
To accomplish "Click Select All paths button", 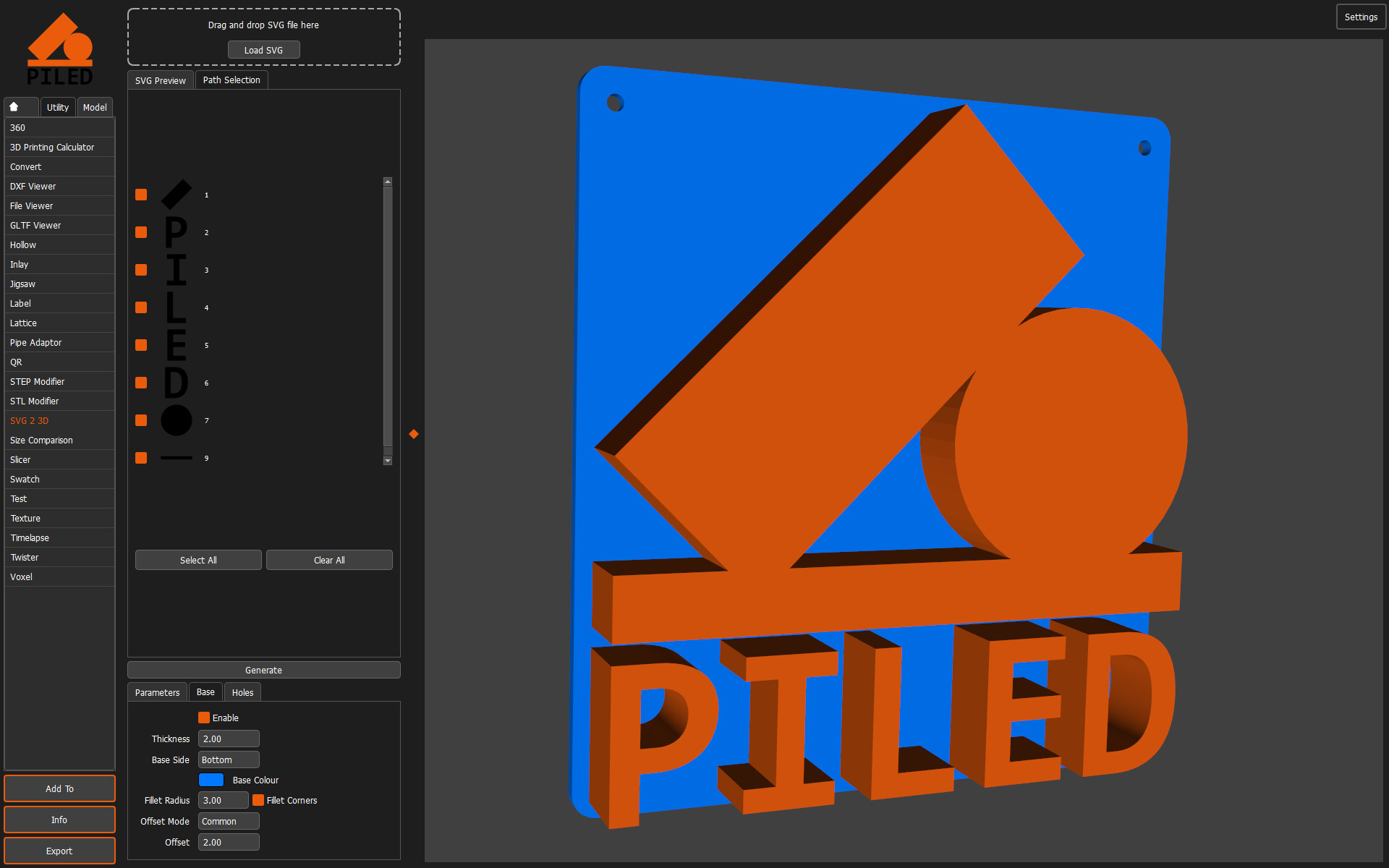I will coord(198,560).
